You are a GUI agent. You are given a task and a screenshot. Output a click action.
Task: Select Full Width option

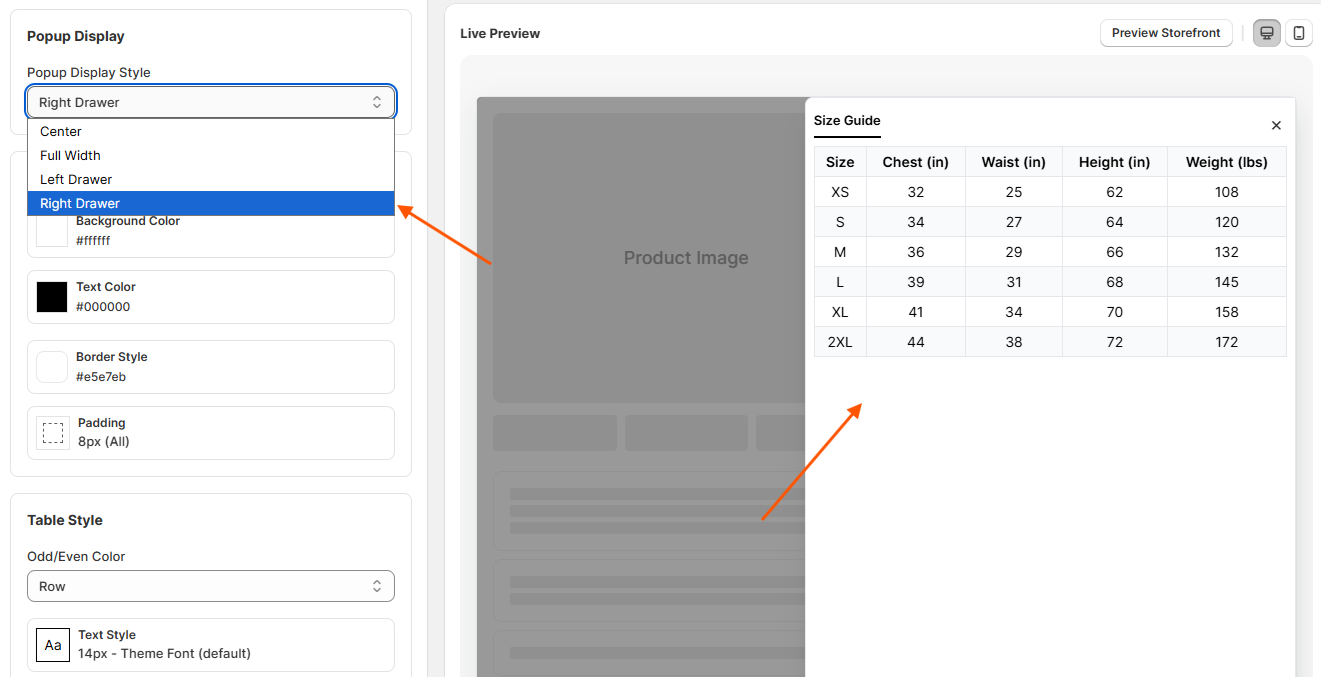click(211, 155)
